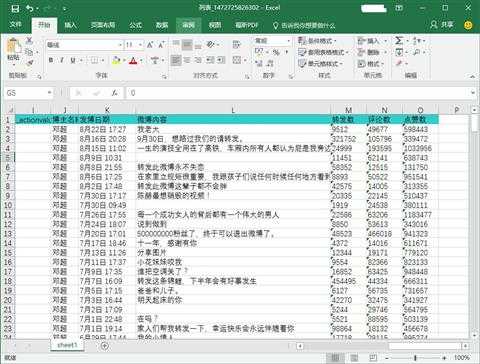Click the Fill down-arrow icon in editing group
This screenshot has height=364, width=480.
tap(399, 52)
